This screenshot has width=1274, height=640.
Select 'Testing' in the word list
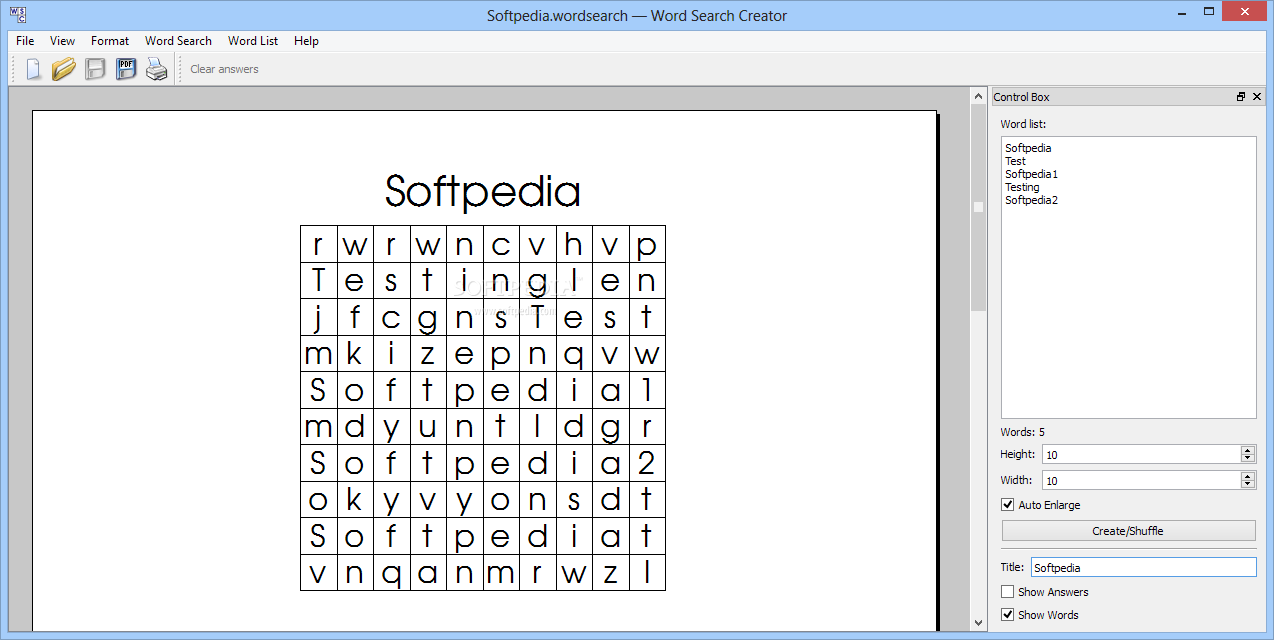(1022, 187)
